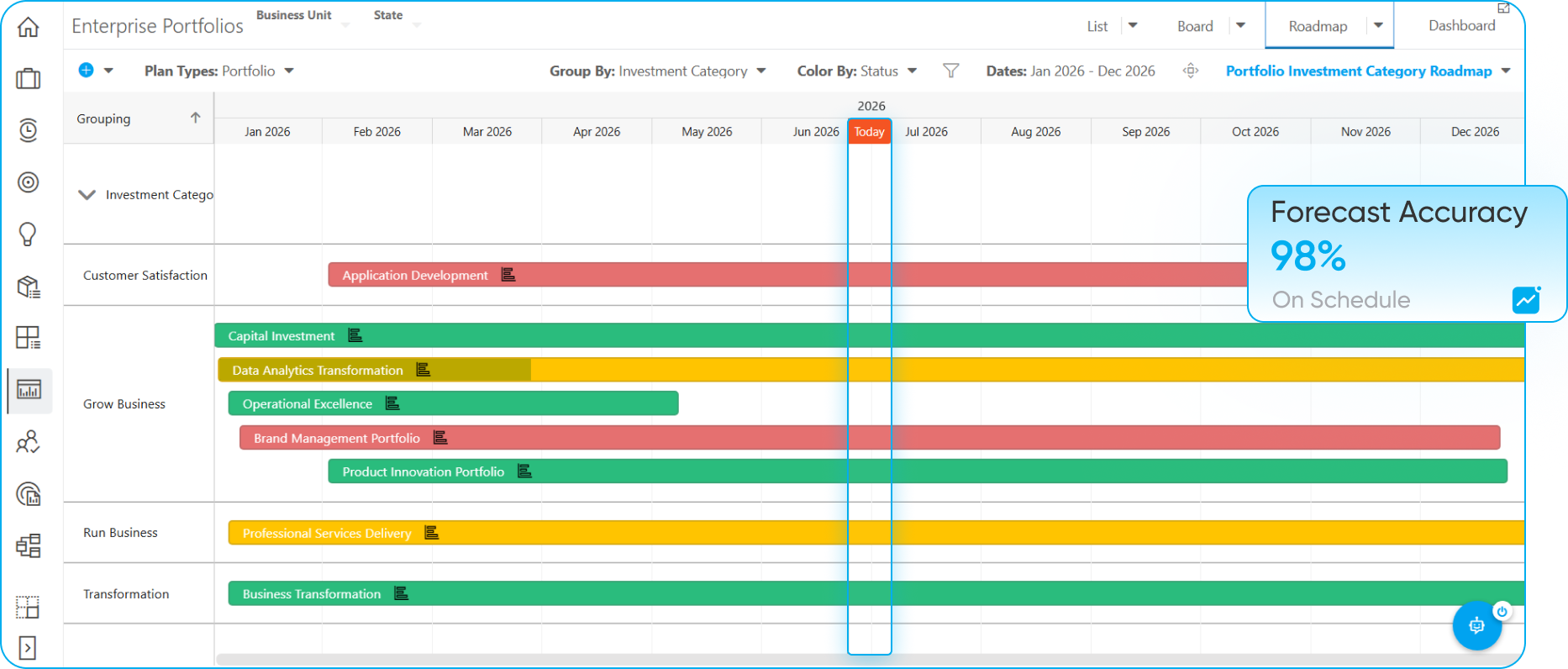
Task: Click the Operational Excellence green bar
Action: 454,403
